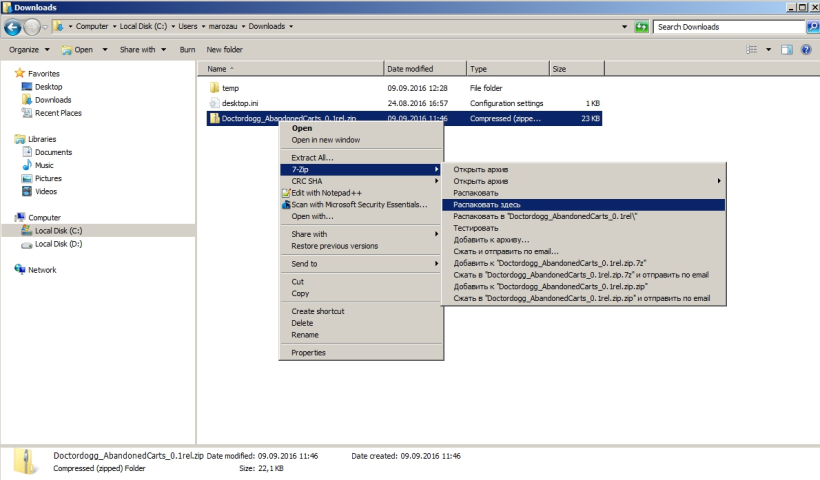Open the Help question mark icon
820x480 pixels.
point(807,49)
